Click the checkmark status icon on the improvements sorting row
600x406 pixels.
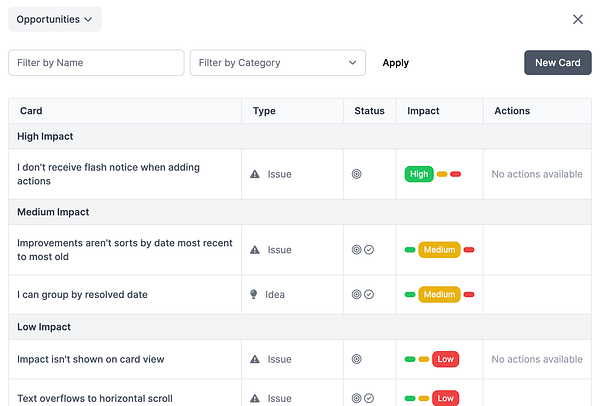[x=368, y=250]
